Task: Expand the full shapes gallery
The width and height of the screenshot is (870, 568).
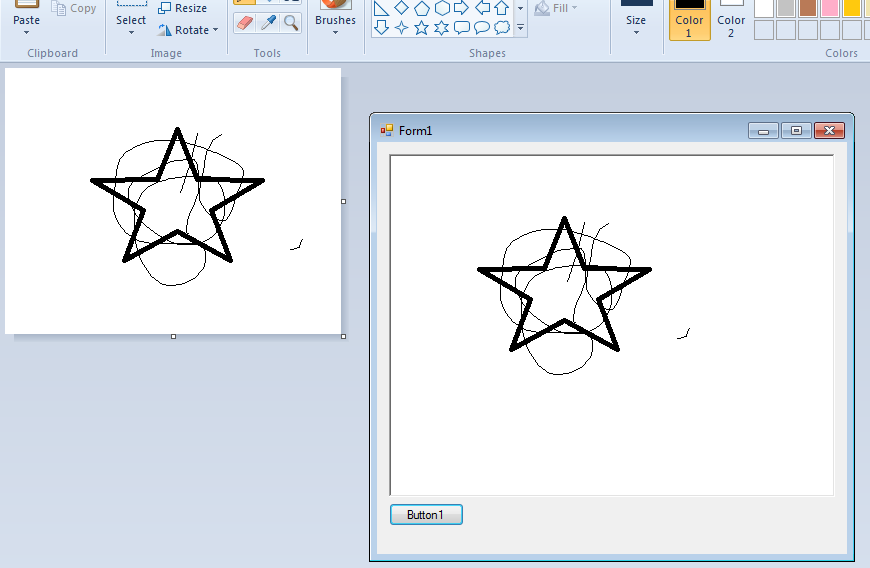Action: [520, 27]
